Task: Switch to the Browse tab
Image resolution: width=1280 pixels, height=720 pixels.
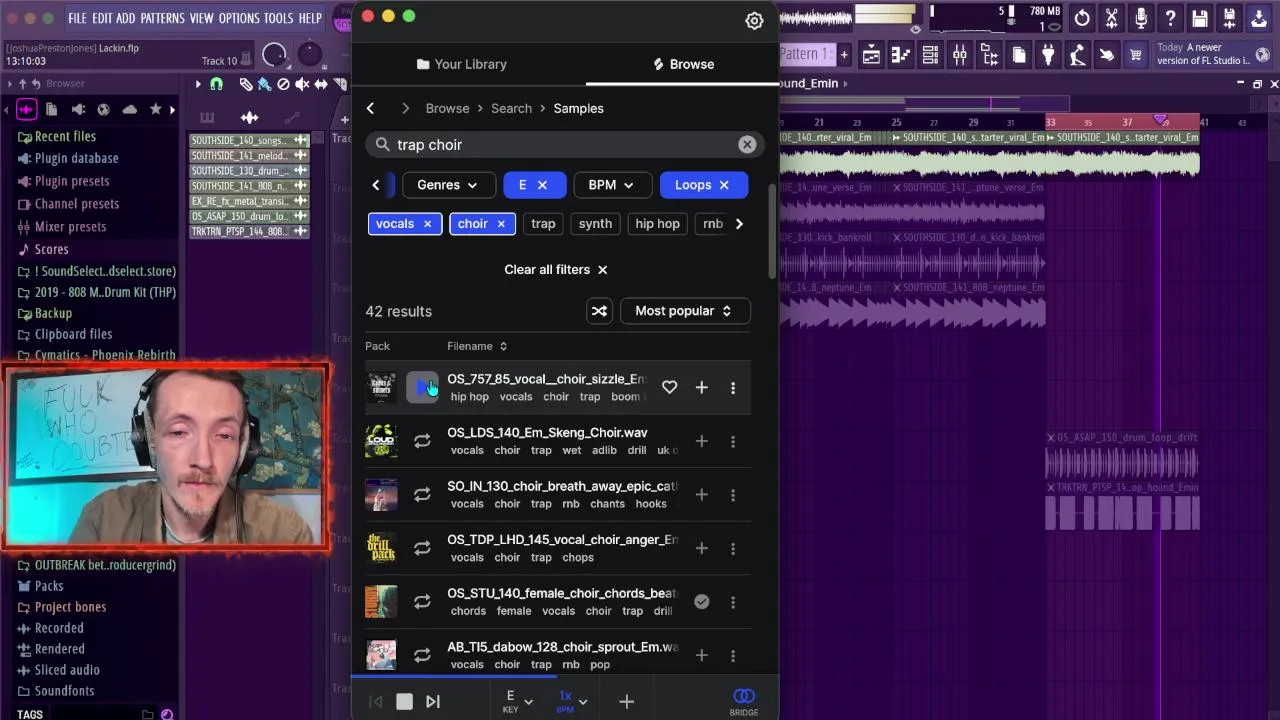Action: [x=683, y=64]
